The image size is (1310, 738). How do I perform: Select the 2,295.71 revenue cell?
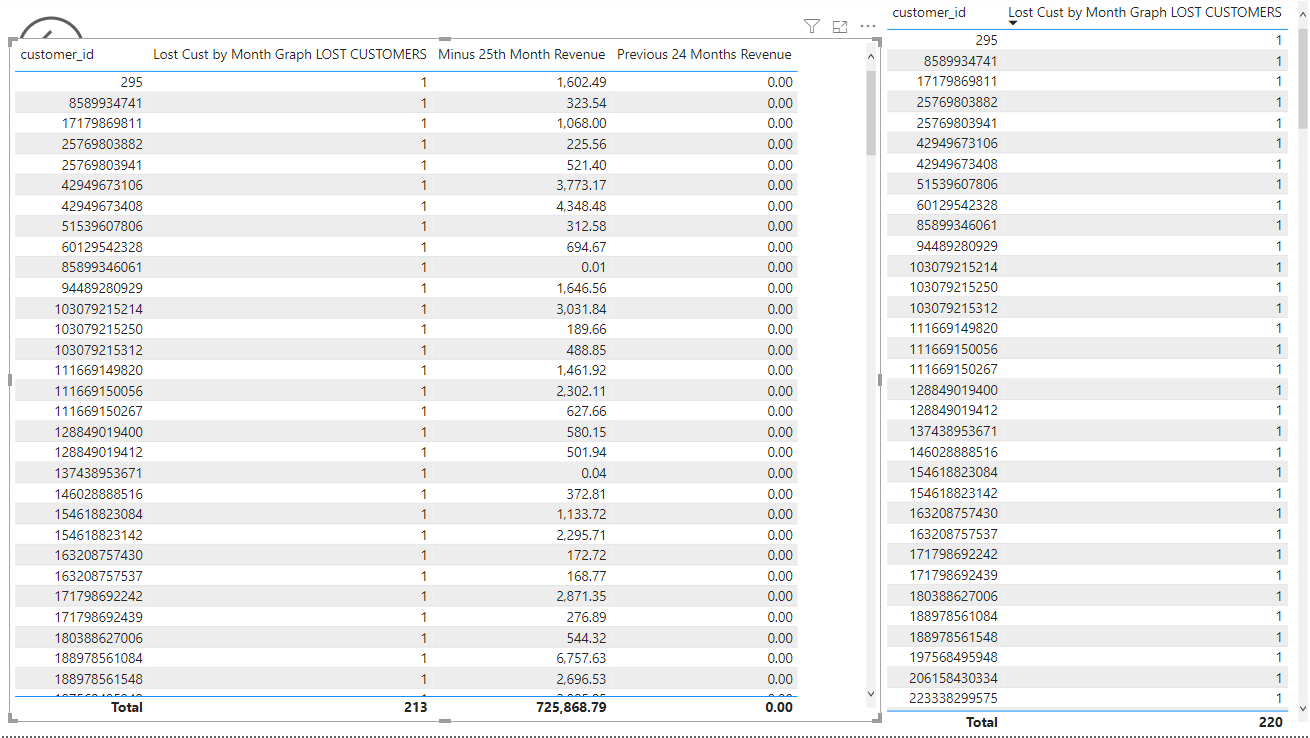click(581, 535)
